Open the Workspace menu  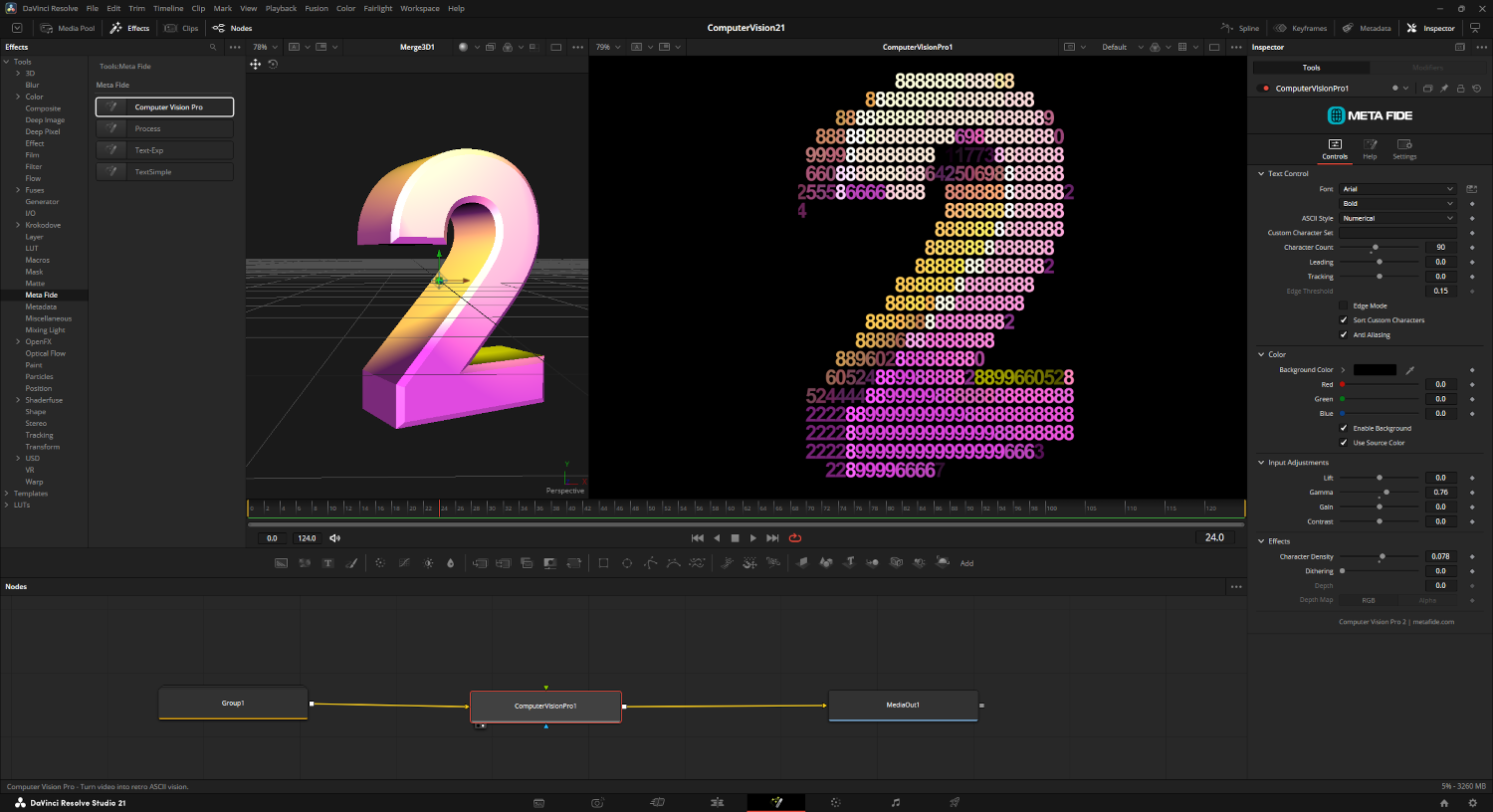point(420,8)
